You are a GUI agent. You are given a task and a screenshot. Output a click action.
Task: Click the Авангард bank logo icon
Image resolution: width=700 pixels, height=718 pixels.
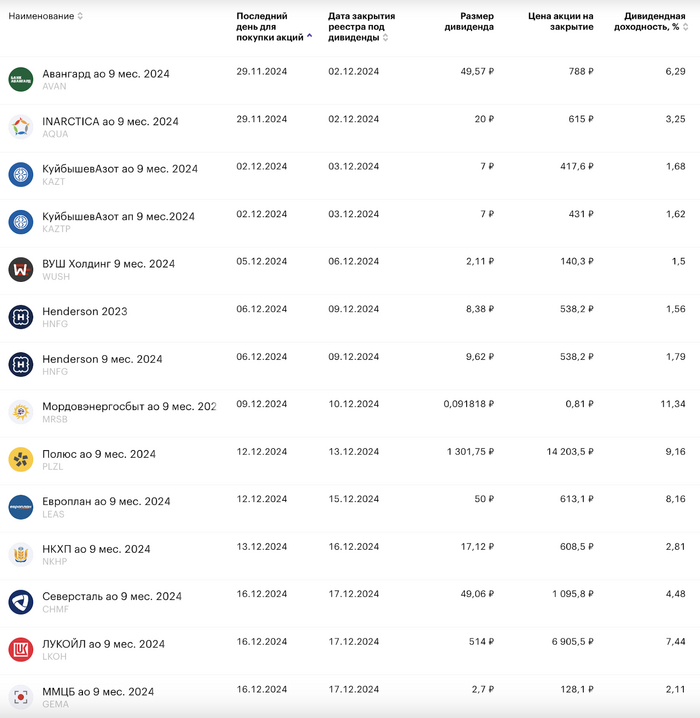pyautogui.click(x=21, y=79)
